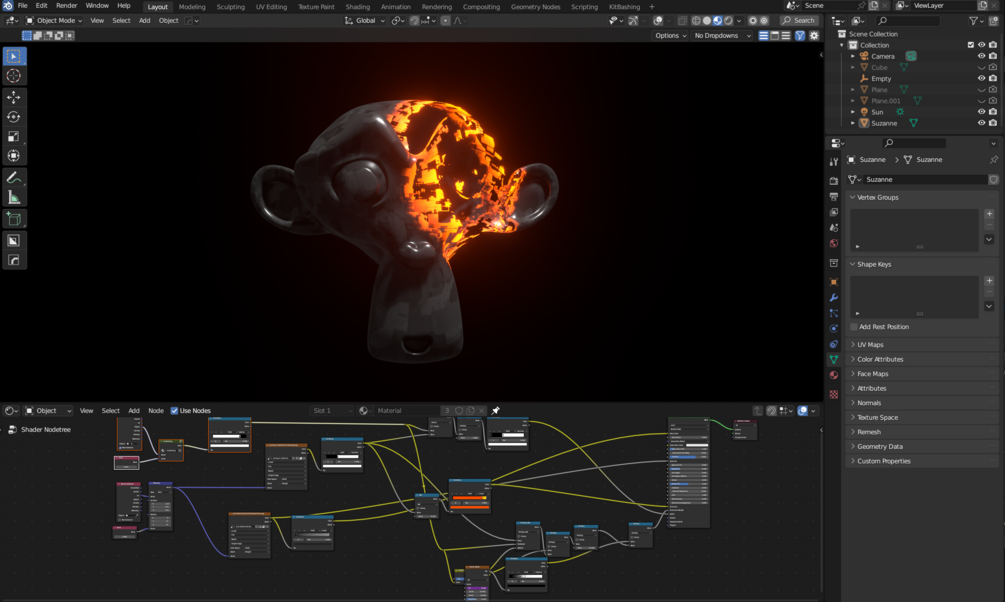Screen dimensions: 1005x602
Task: Select the 3D Cursor tool
Action: 13,76
